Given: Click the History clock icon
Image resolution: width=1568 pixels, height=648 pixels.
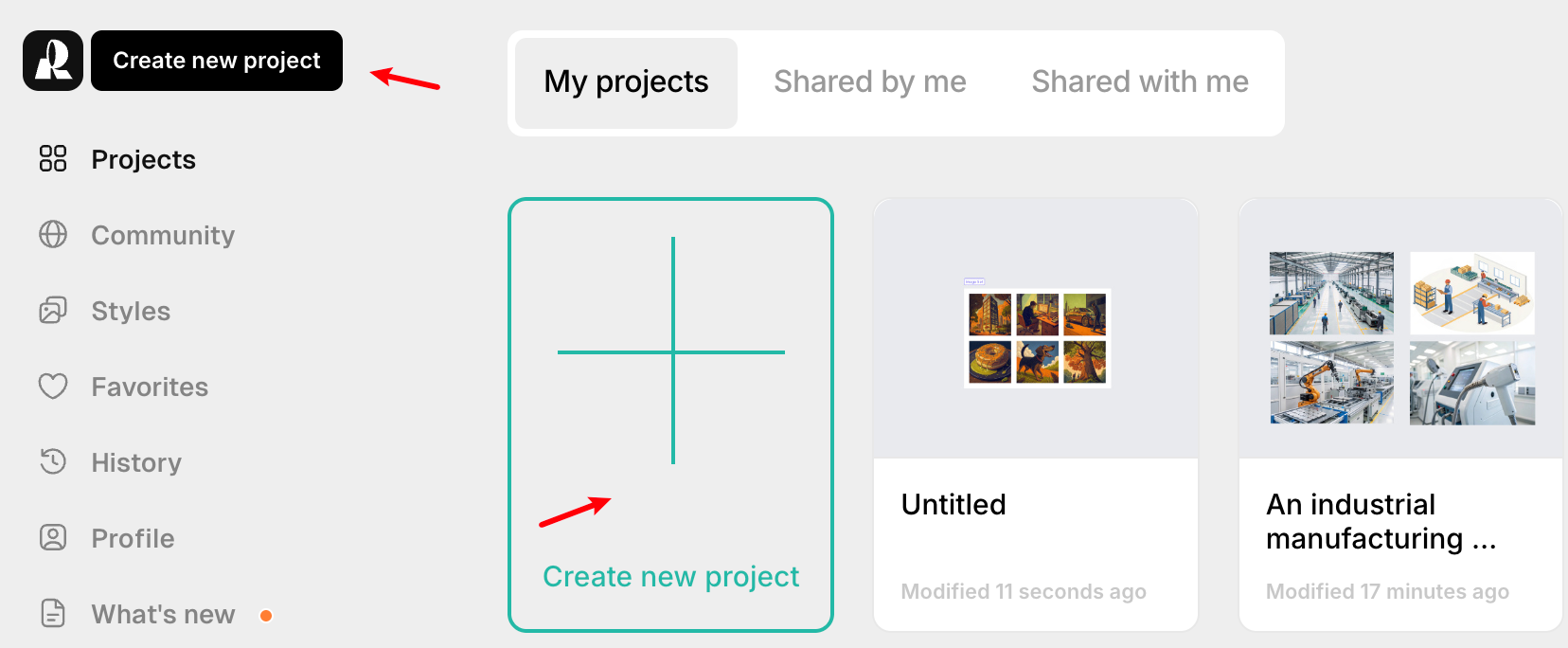Looking at the screenshot, I should click(53, 461).
